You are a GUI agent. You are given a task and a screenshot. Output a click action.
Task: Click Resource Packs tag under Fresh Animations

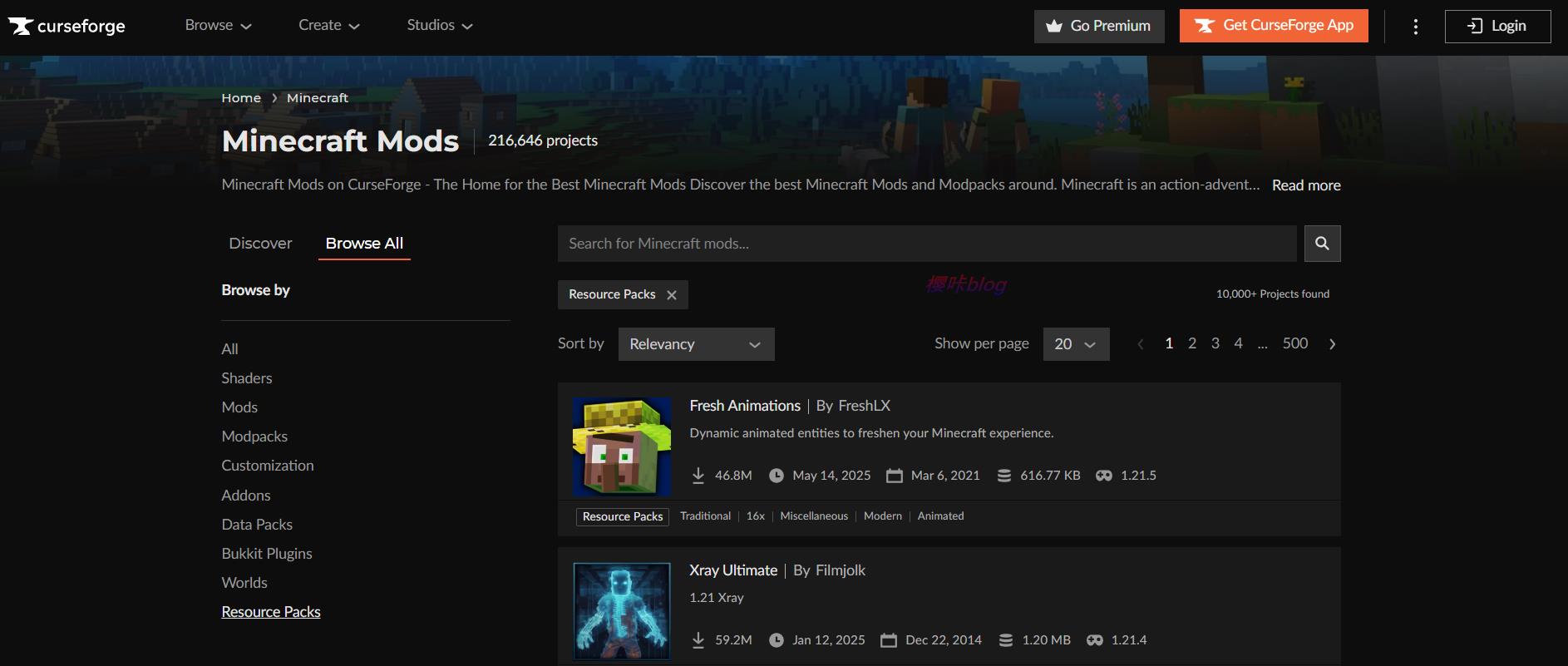(x=623, y=516)
